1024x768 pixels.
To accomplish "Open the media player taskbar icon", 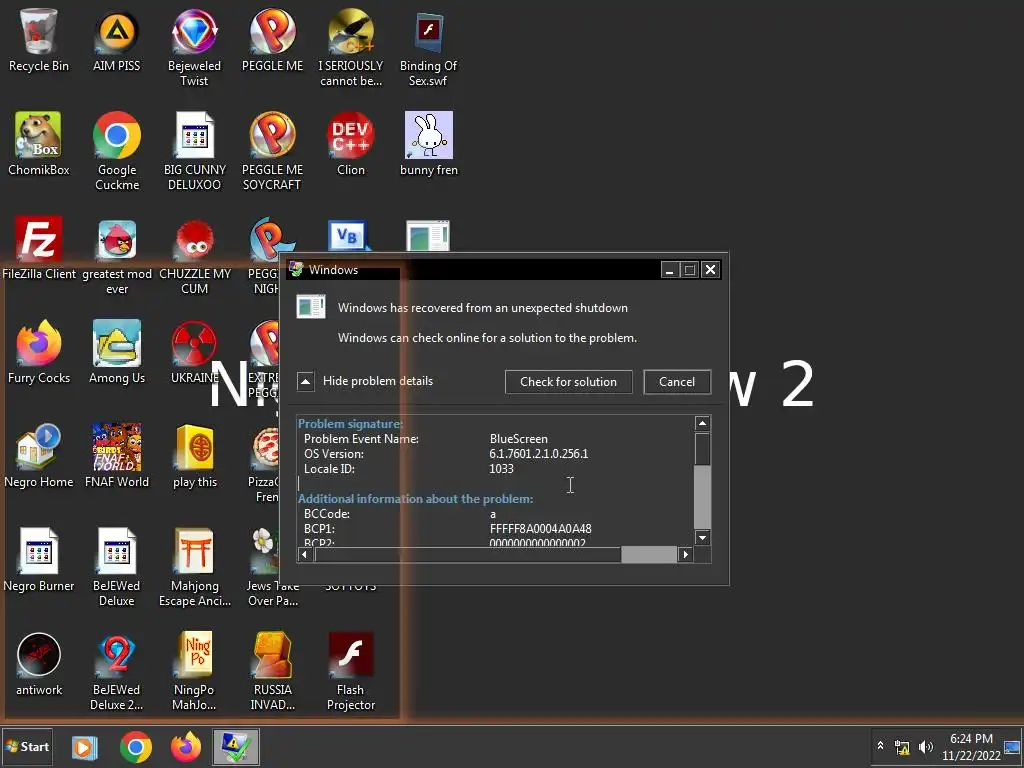I will [84, 747].
